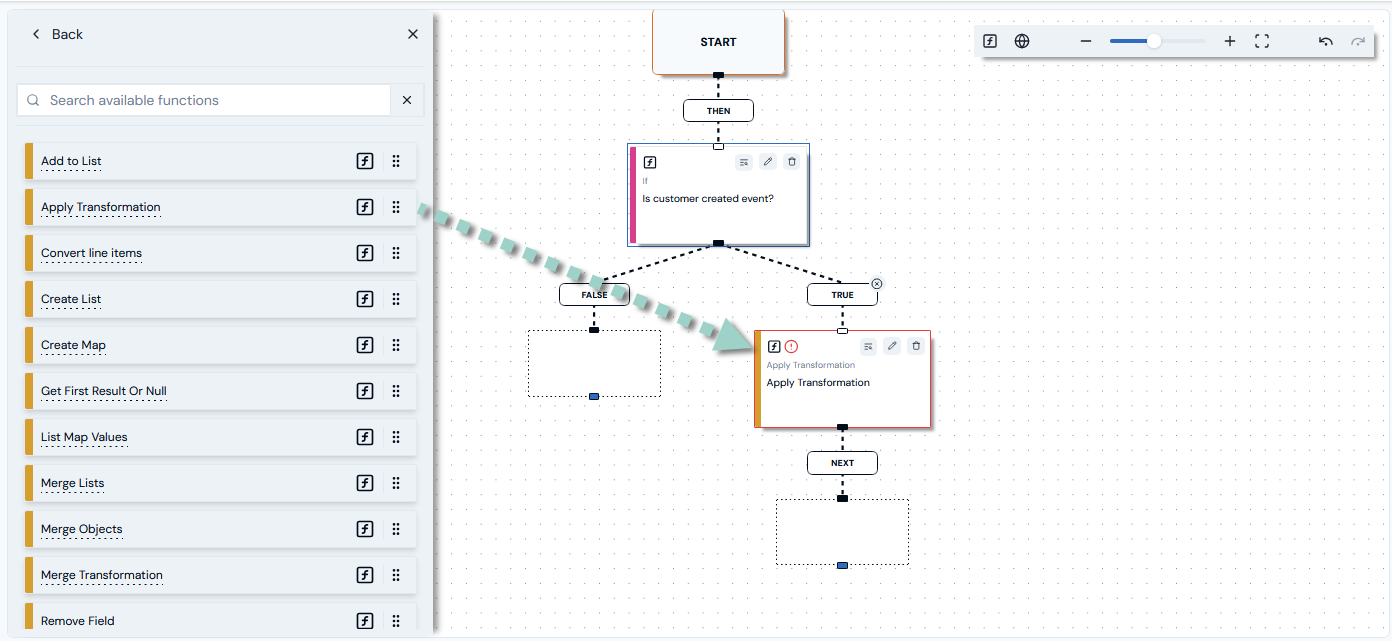Click the drag handle on Convert line items
This screenshot has height=641, width=1392.
(396, 253)
